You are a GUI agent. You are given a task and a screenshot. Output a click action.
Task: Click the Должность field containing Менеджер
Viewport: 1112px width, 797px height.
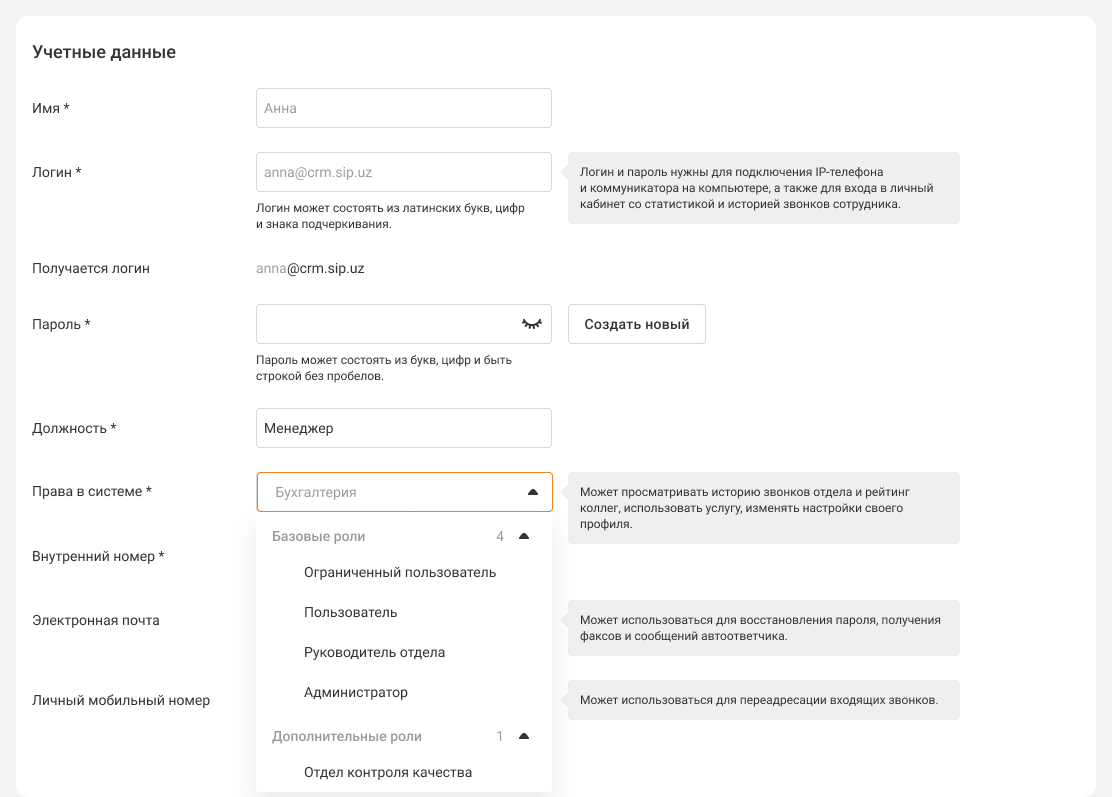click(x=403, y=428)
